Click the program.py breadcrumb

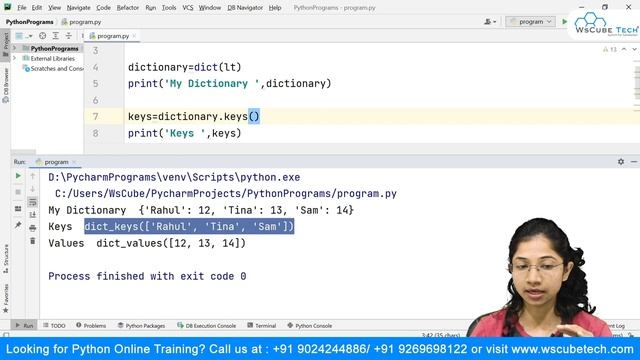tap(81, 22)
